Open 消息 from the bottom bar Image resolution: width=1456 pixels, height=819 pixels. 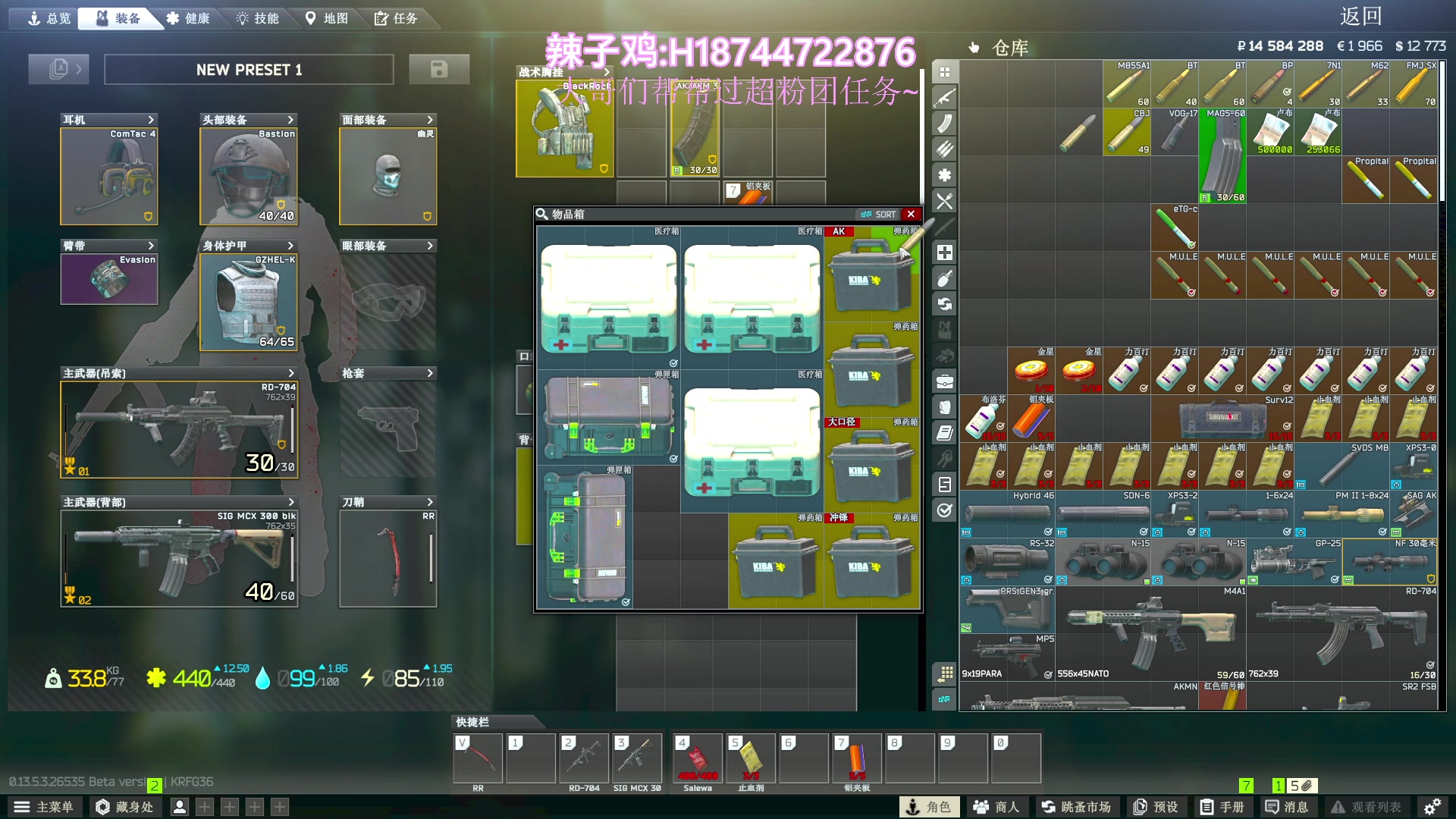[1287, 807]
